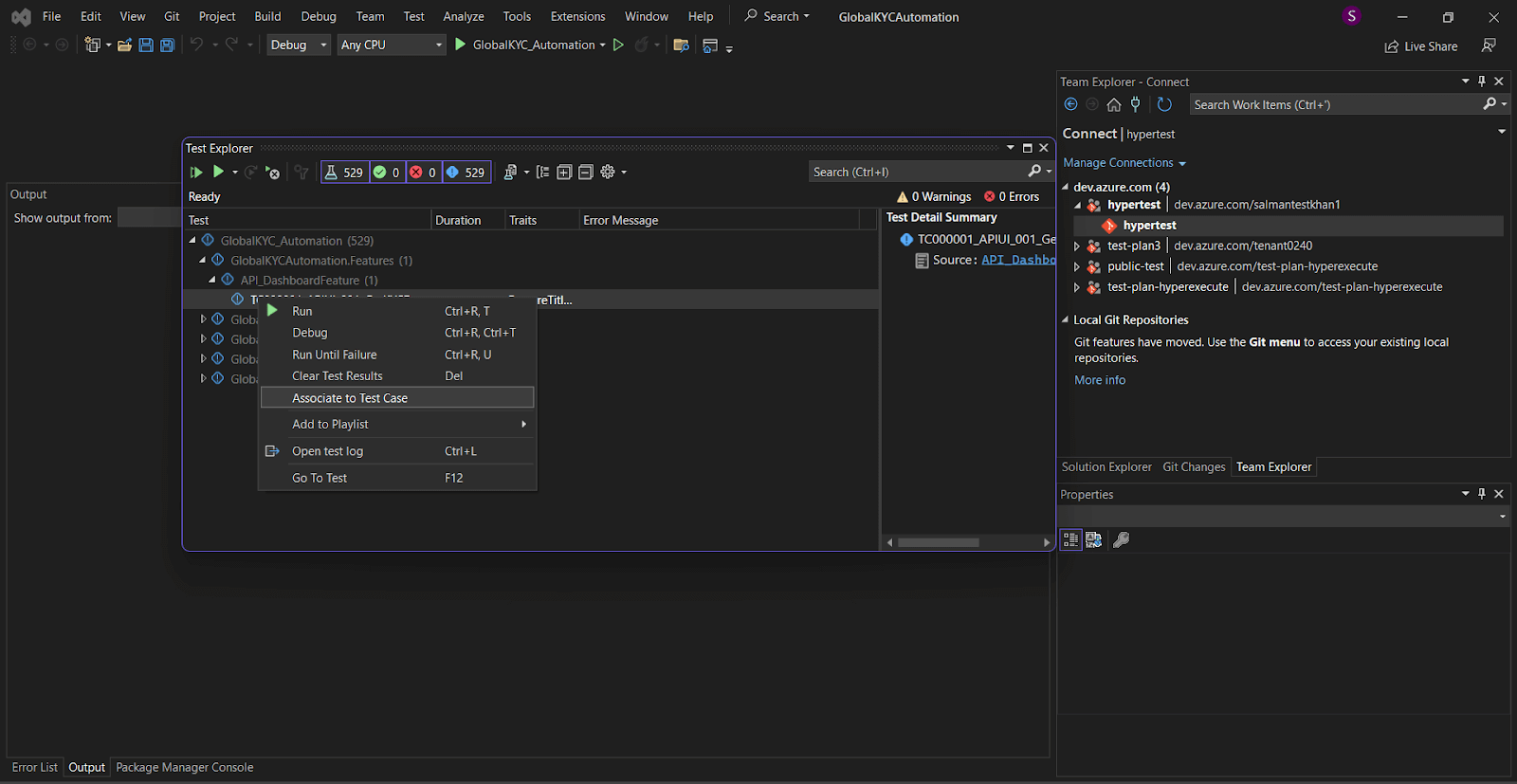Toggle not-run tests filter showing 529
1517x784 pixels.
(466, 173)
